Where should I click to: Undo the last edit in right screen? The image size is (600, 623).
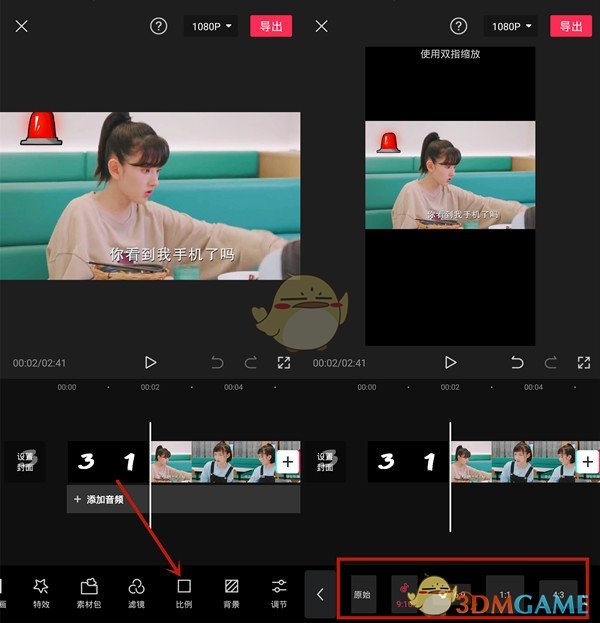click(x=517, y=362)
